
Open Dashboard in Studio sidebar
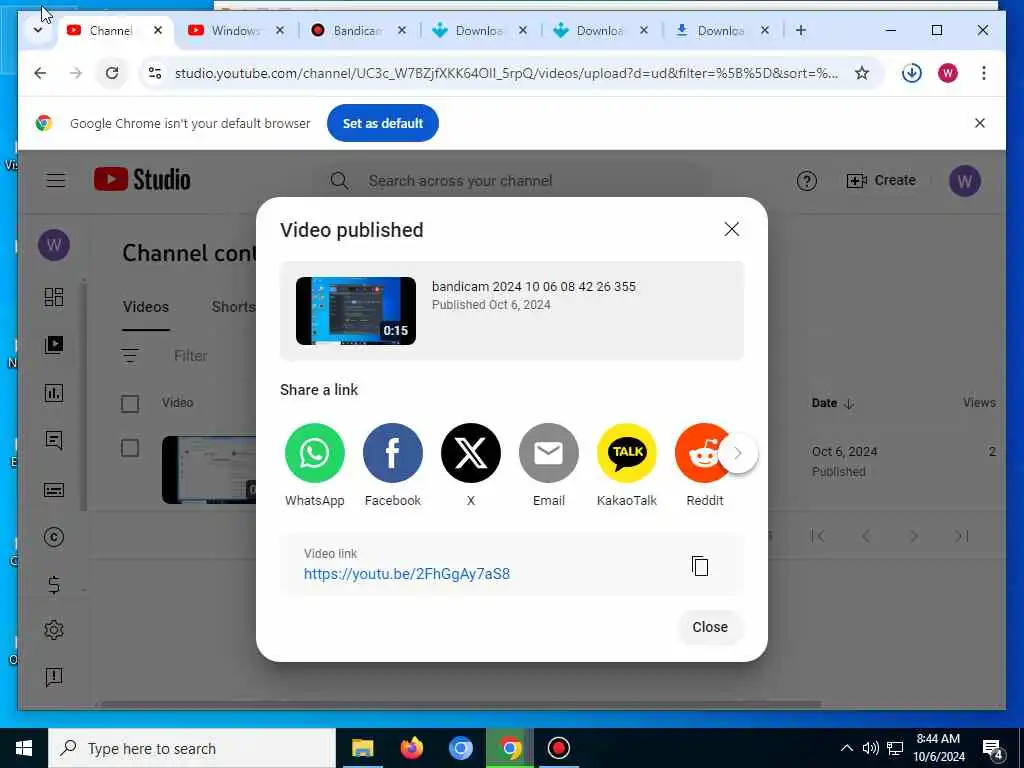[x=54, y=296]
